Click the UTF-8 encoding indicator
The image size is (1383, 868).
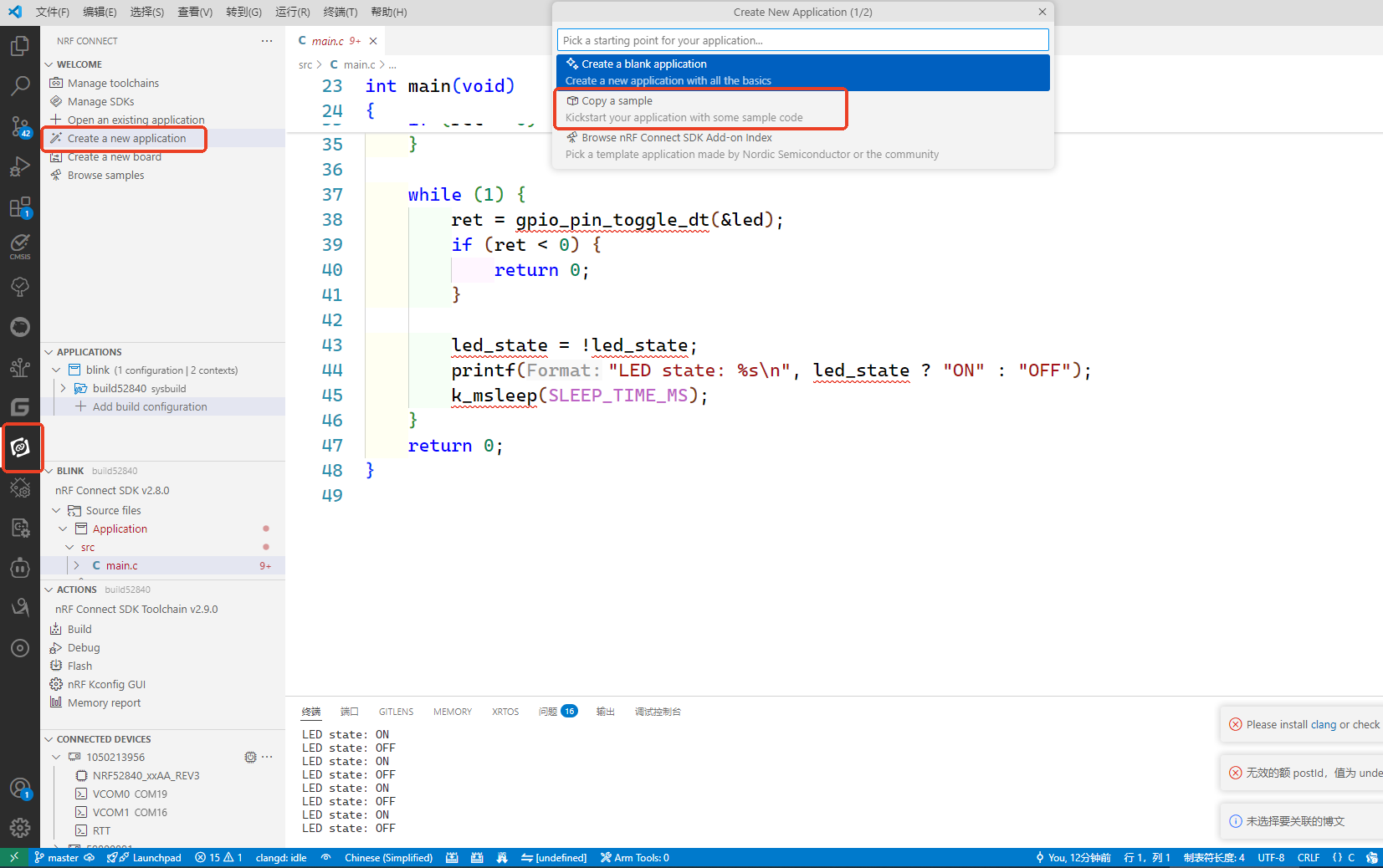pos(1271,857)
